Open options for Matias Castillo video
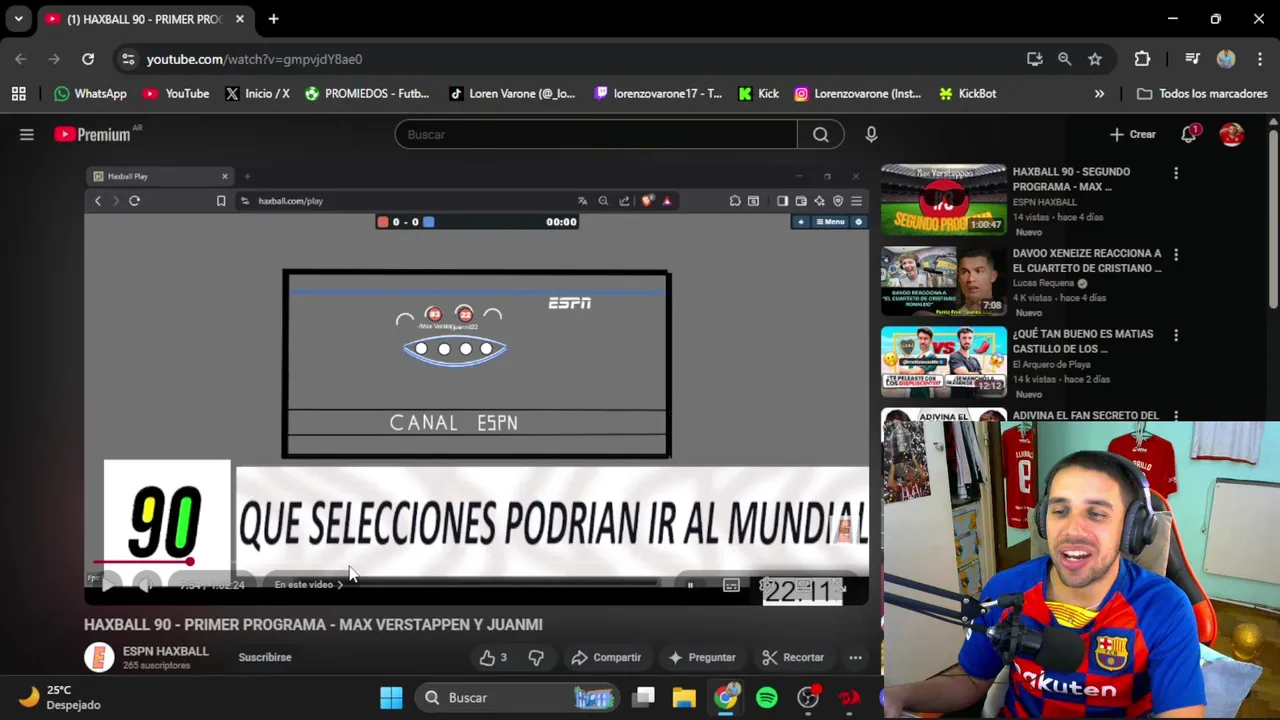Image resolution: width=1280 pixels, height=720 pixels. (1176, 335)
